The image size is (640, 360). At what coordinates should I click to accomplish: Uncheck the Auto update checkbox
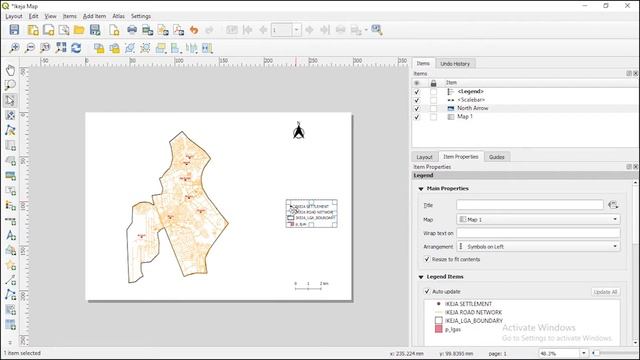click(x=427, y=291)
